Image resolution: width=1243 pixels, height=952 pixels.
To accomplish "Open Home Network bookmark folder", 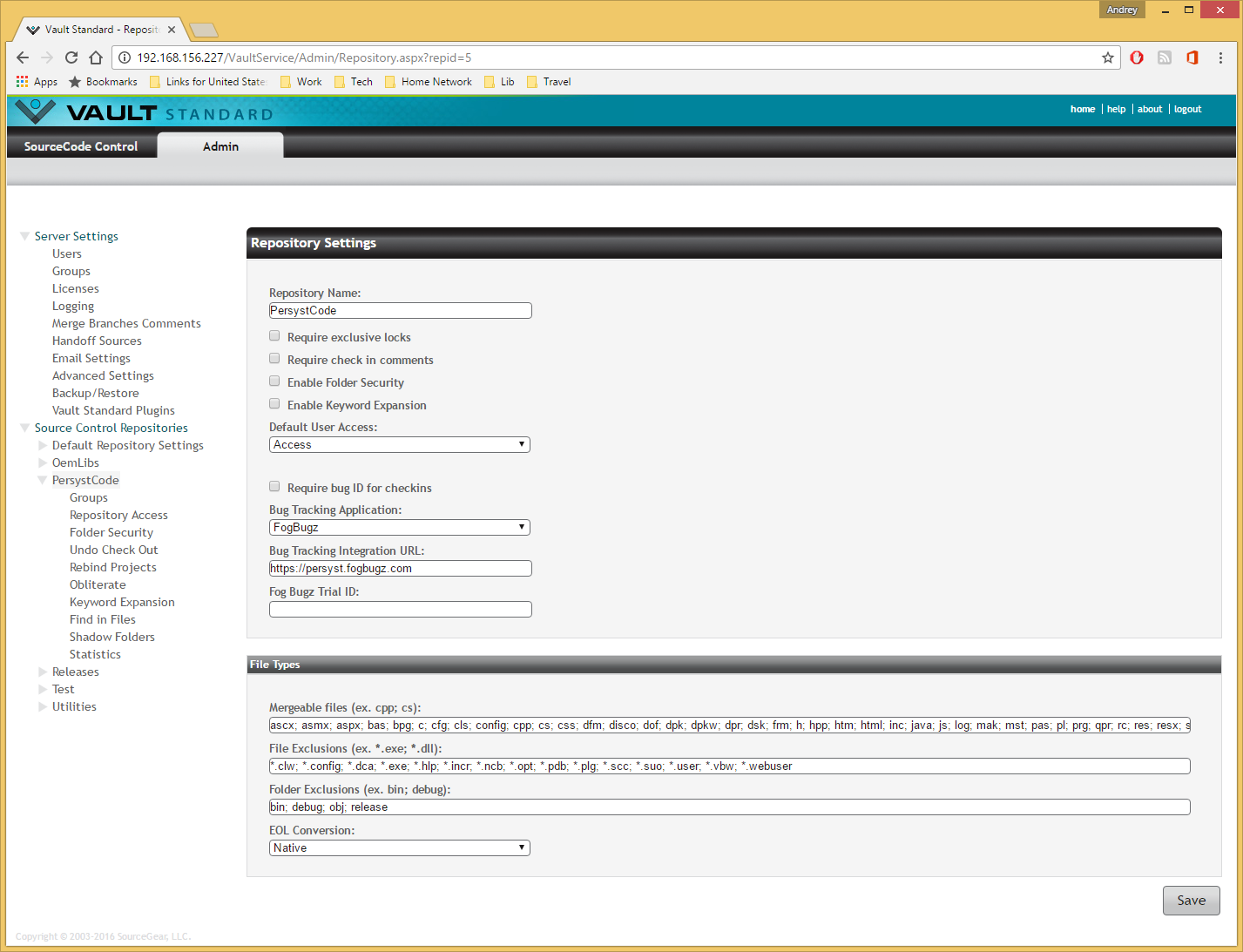I will coord(428,82).
